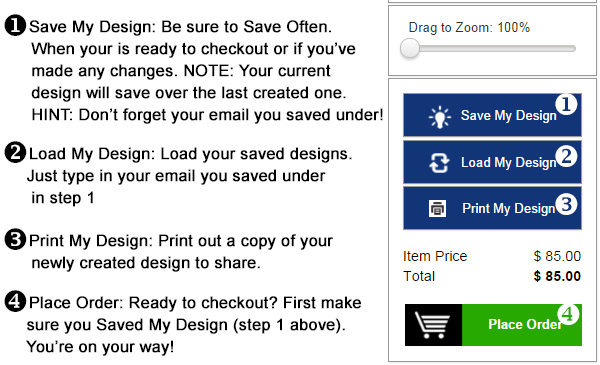Click the printer icon on Print My Design
Viewport: 600px width, 365px height.
pos(437,209)
